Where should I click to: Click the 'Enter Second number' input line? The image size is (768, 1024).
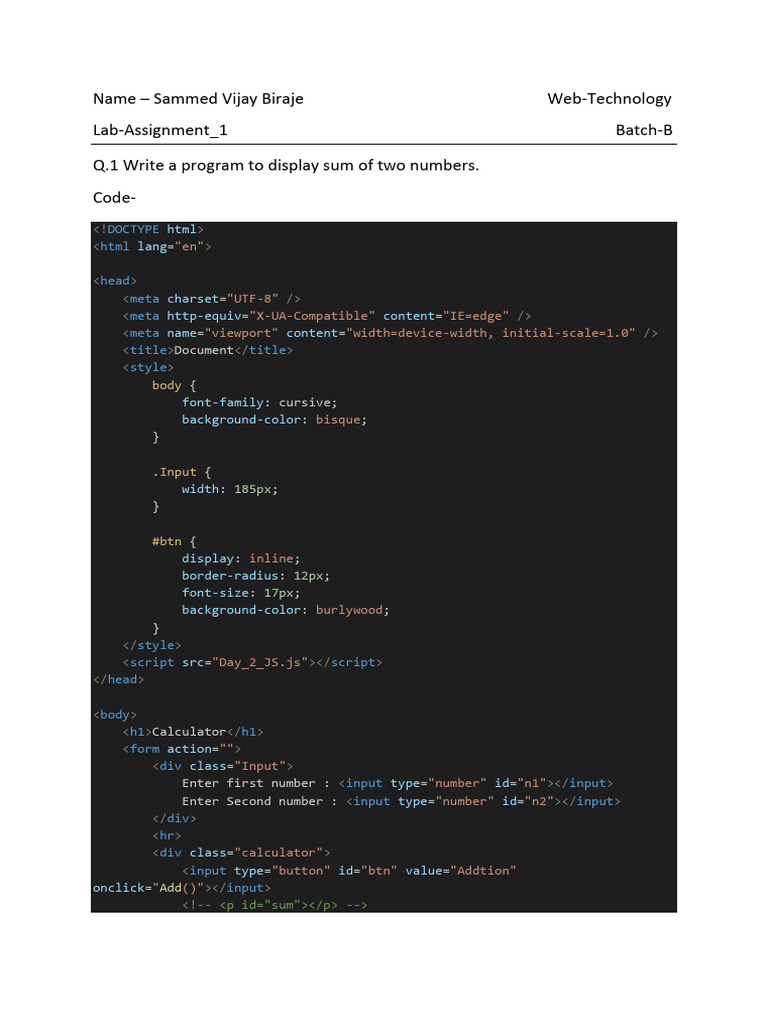(401, 801)
